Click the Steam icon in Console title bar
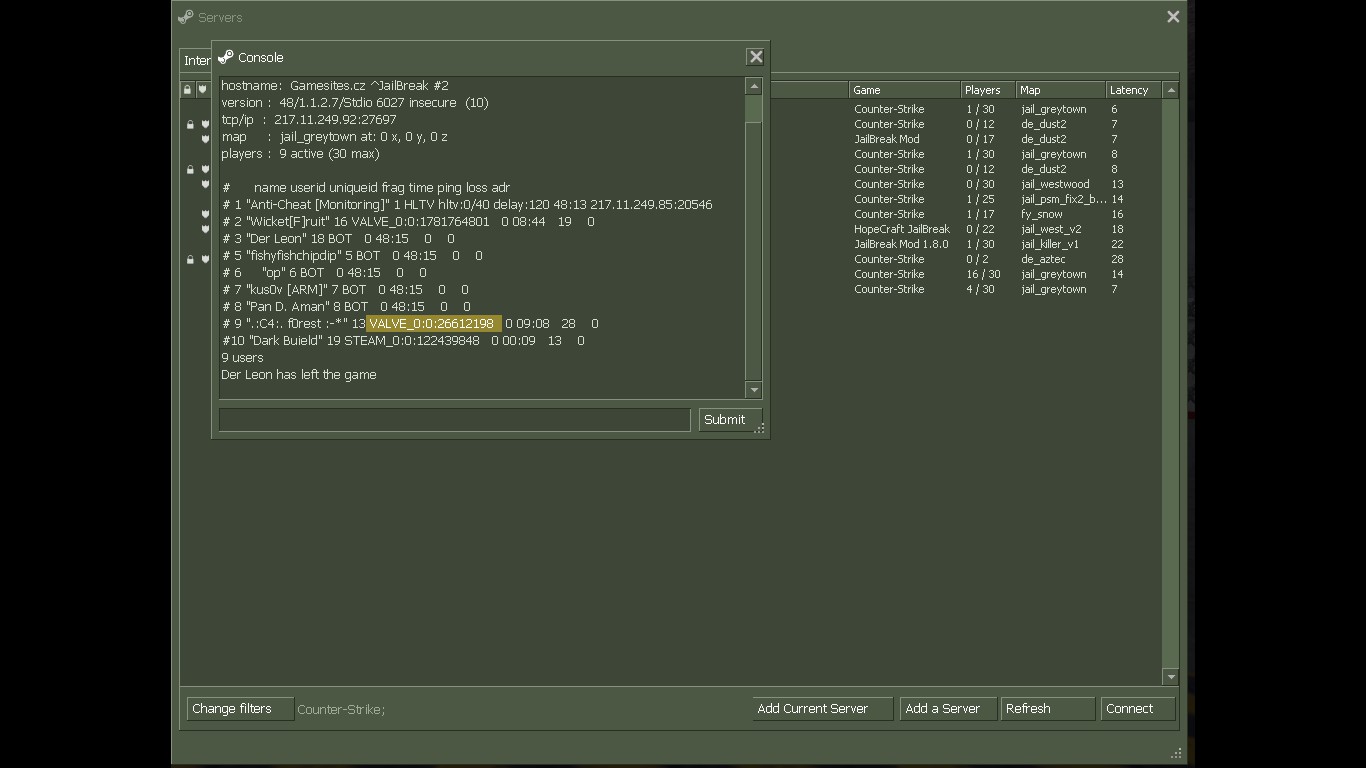 tap(226, 57)
